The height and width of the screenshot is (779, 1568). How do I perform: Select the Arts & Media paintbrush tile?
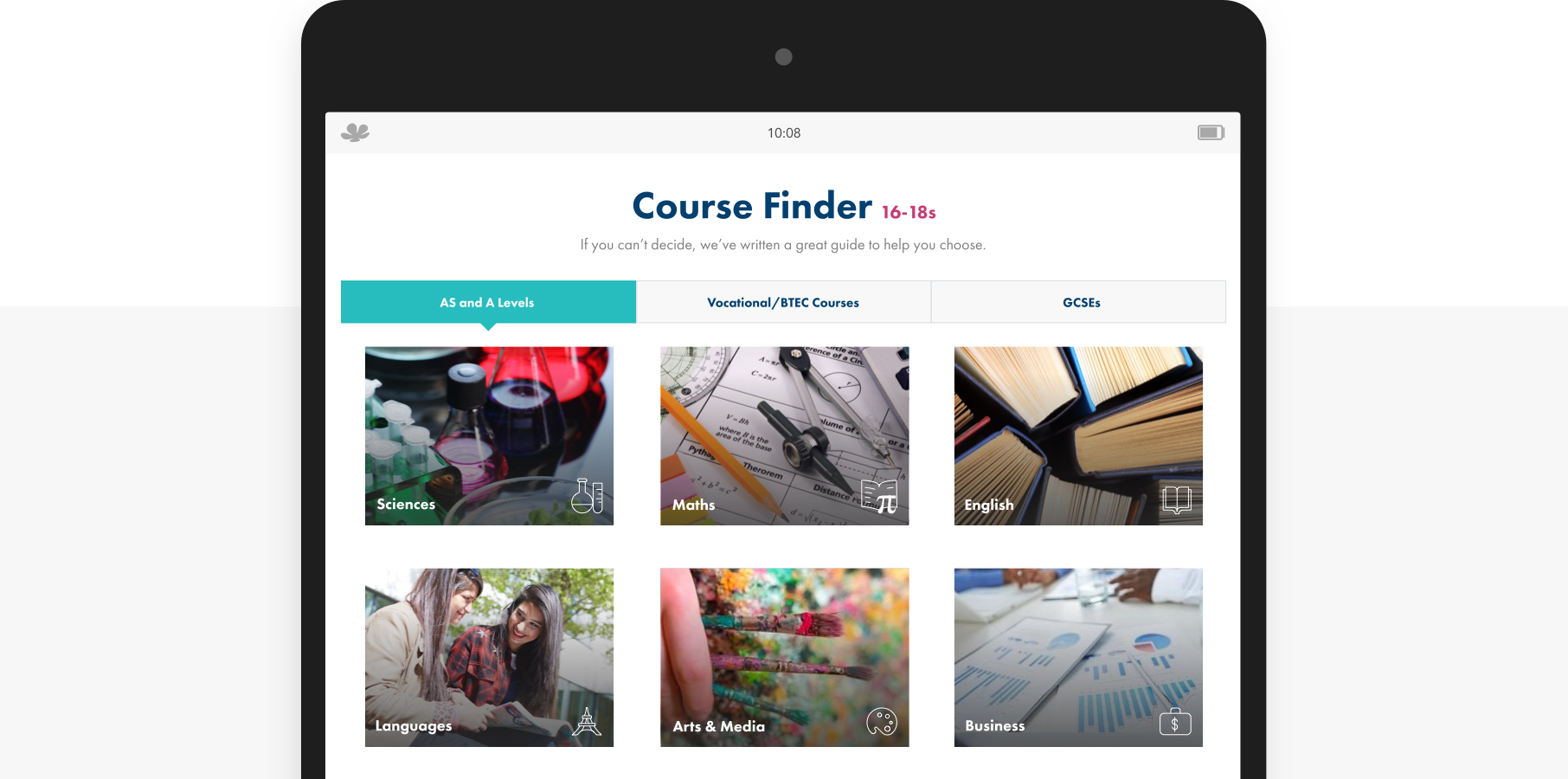784,658
